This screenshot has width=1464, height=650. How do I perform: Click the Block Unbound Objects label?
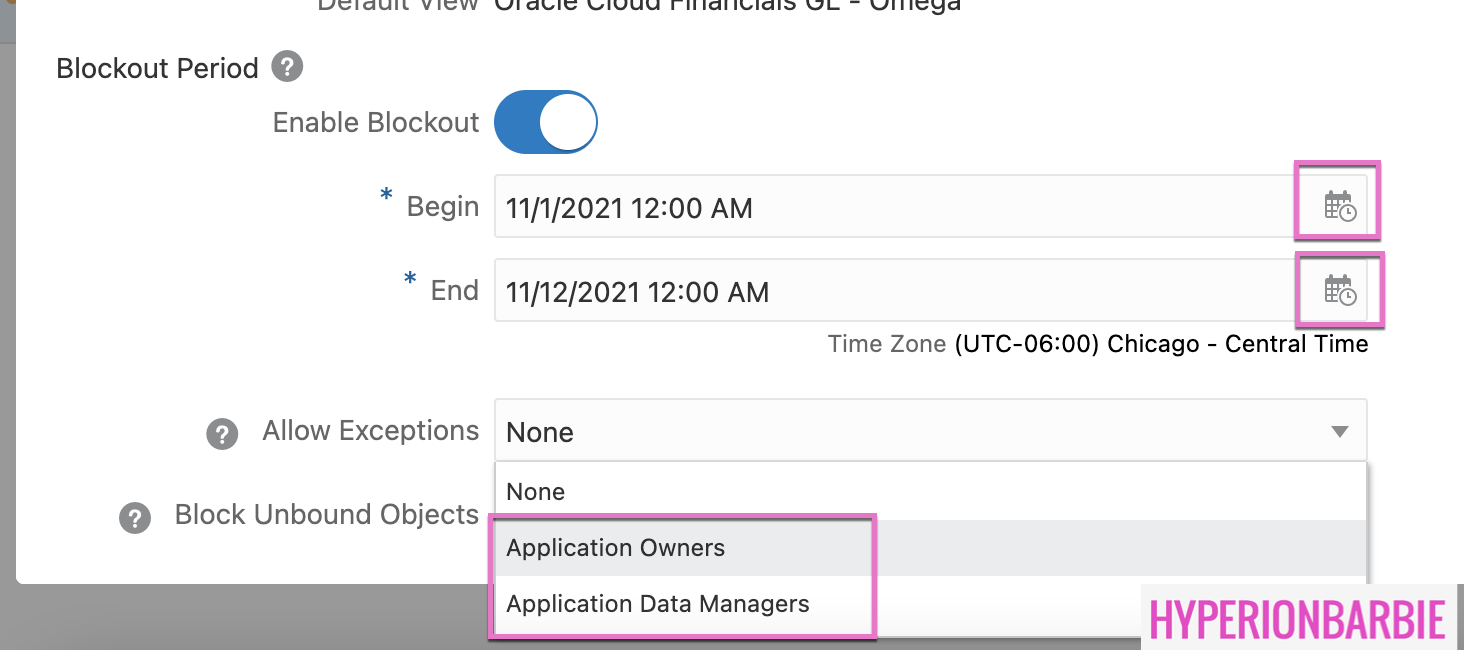pyautogui.click(x=327, y=514)
